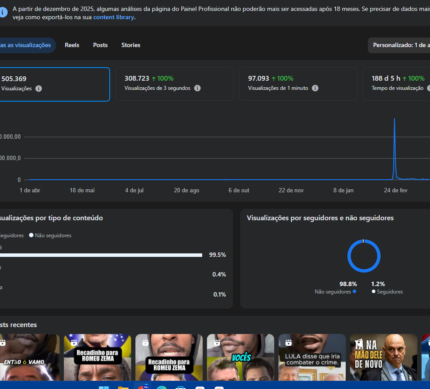Select the 97.093 Visualizações de 1 minuto card

click(x=298, y=84)
